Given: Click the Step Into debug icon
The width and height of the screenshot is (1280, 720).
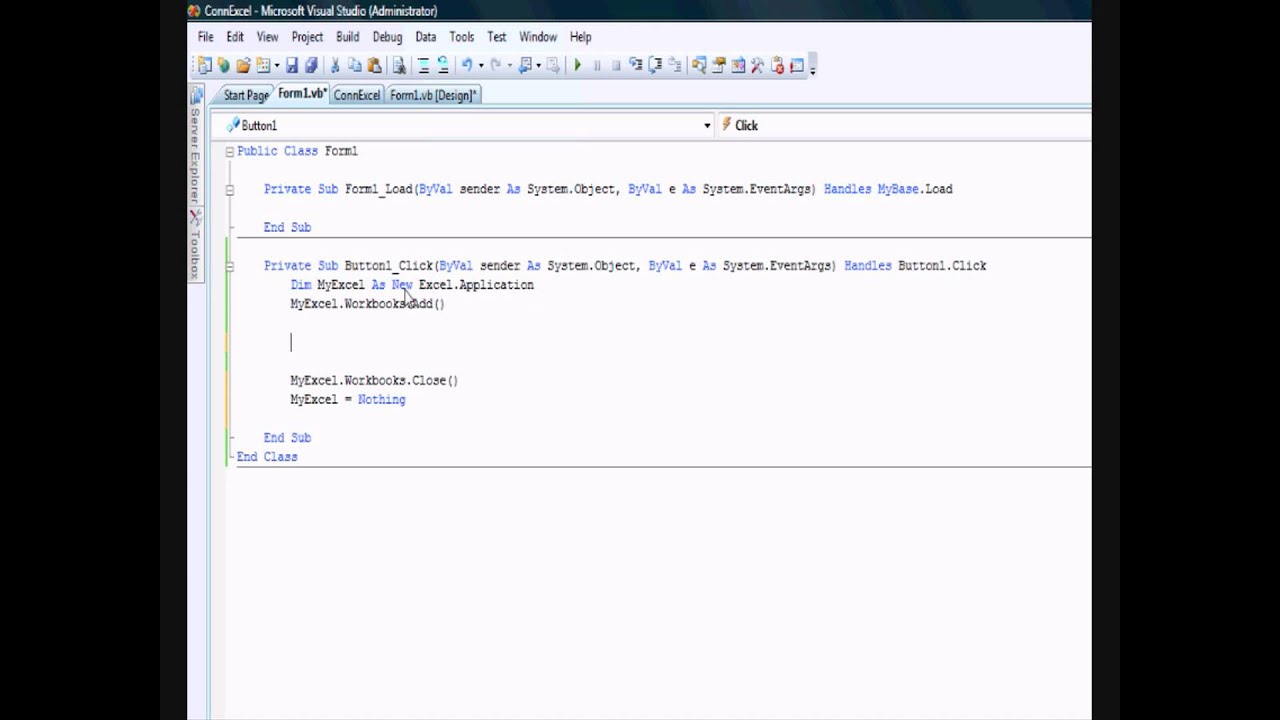Looking at the screenshot, I should (x=635, y=66).
